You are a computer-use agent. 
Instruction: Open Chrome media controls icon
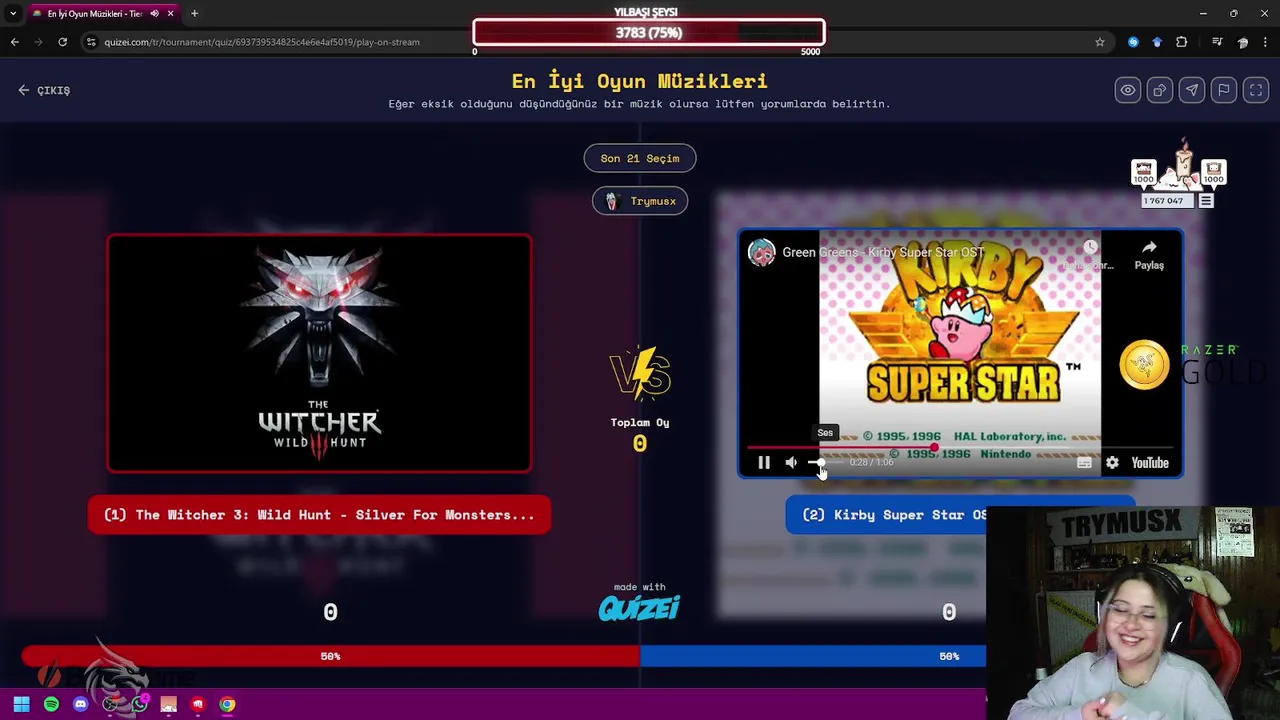pos(1217,42)
